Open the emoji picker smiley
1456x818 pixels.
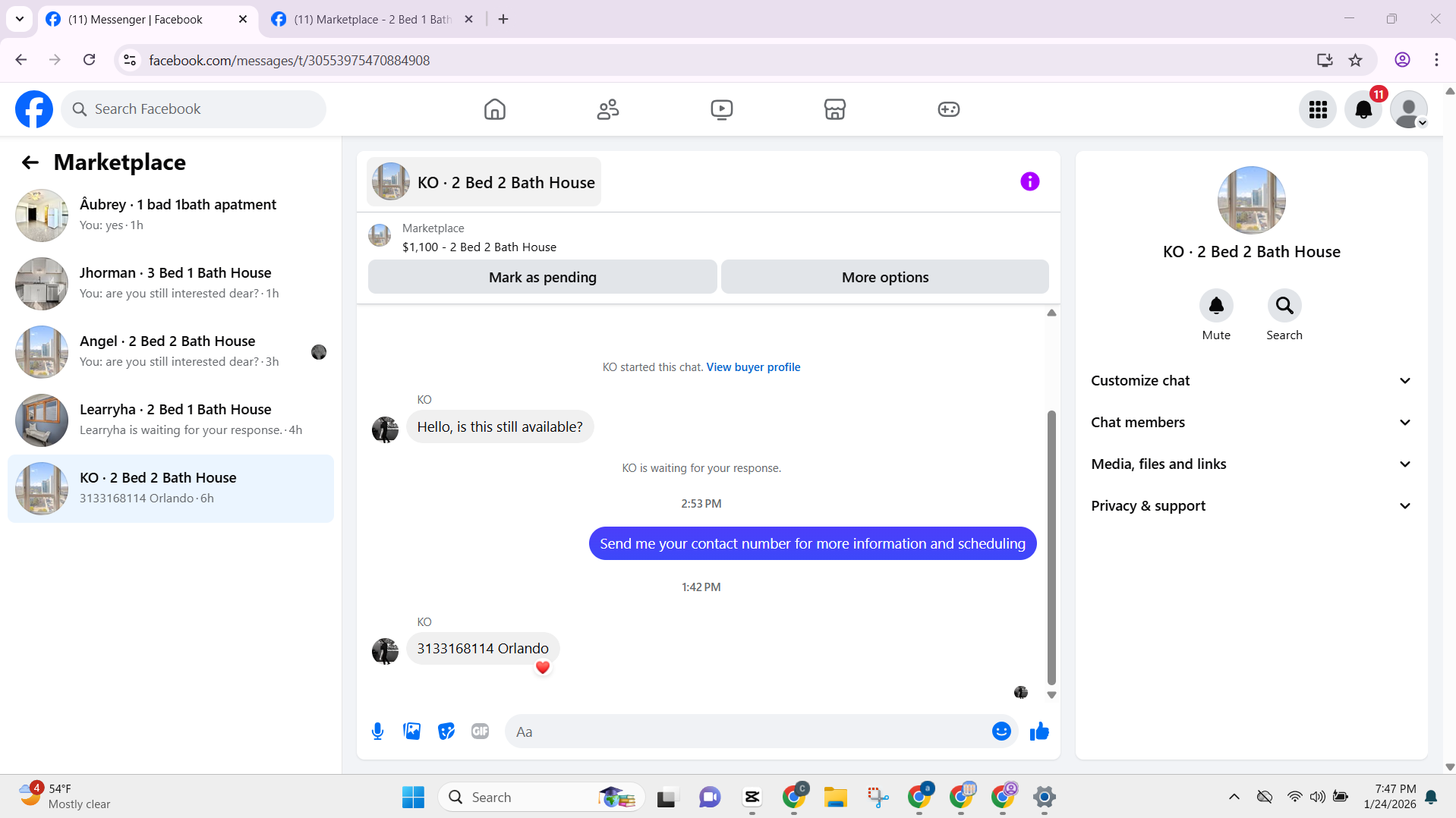(1001, 731)
